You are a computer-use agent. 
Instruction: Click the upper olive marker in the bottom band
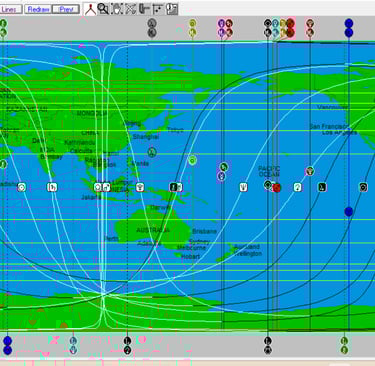(344, 341)
